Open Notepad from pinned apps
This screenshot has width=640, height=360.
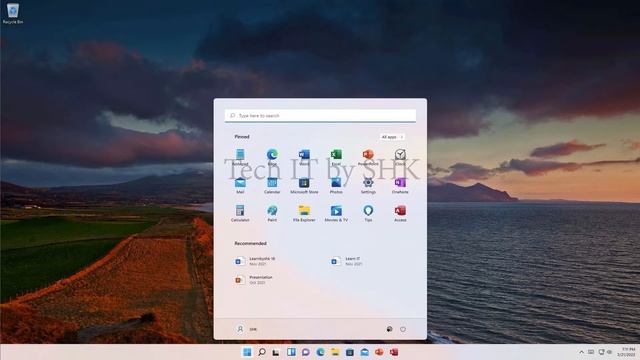(240, 157)
